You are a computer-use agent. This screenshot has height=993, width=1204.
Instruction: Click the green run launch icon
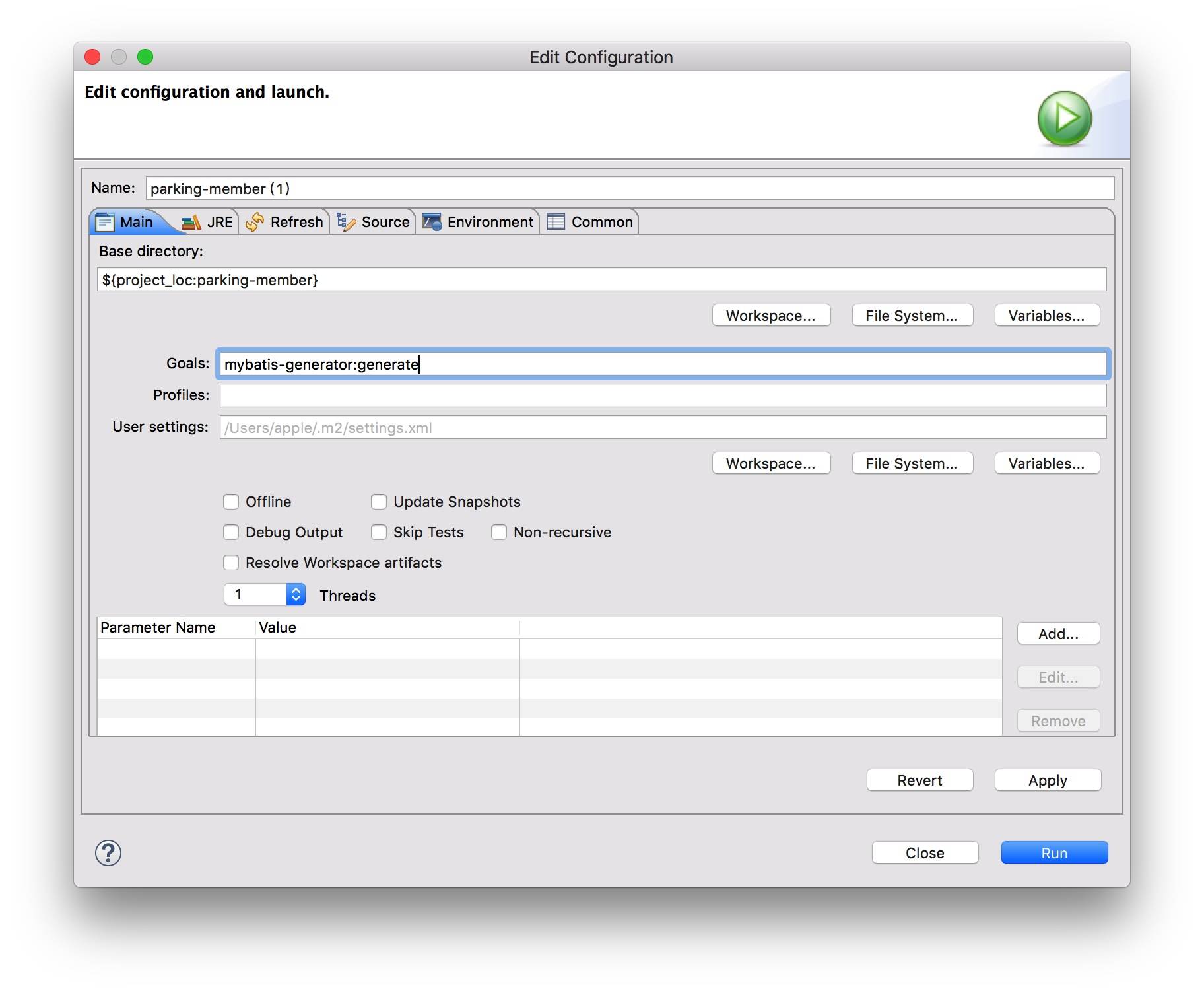coord(1064,119)
